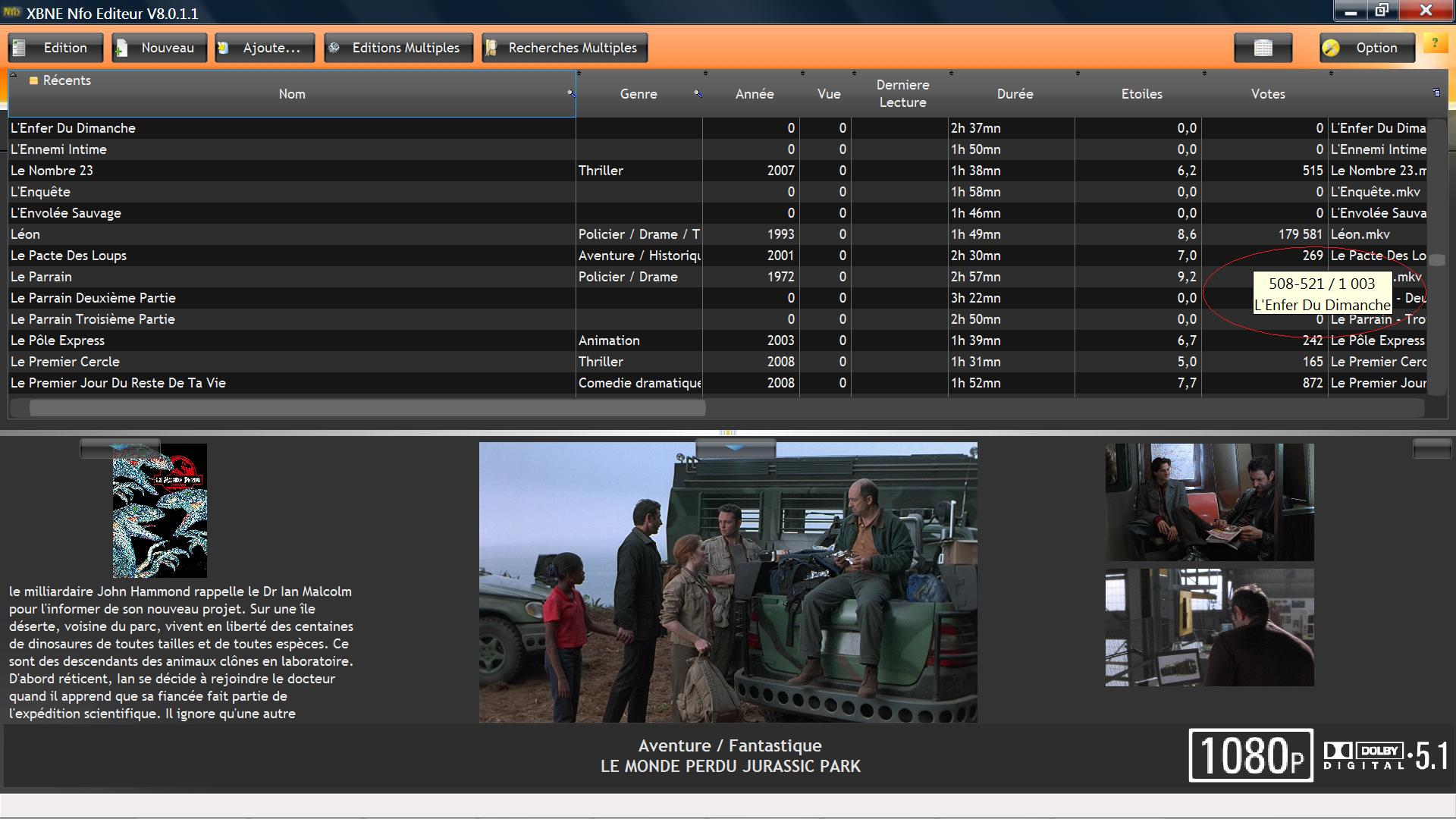The width and height of the screenshot is (1456, 819).
Task: Click the Ajoute... add button
Action: pos(264,48)
